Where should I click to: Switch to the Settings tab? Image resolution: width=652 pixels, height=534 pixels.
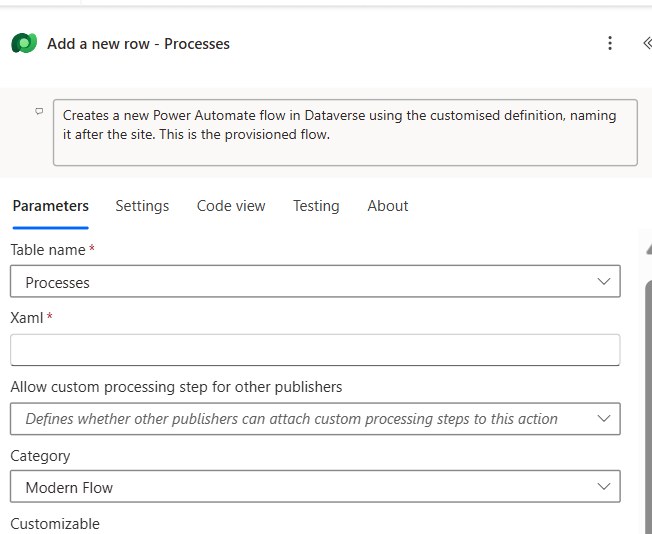click(142, 206)
